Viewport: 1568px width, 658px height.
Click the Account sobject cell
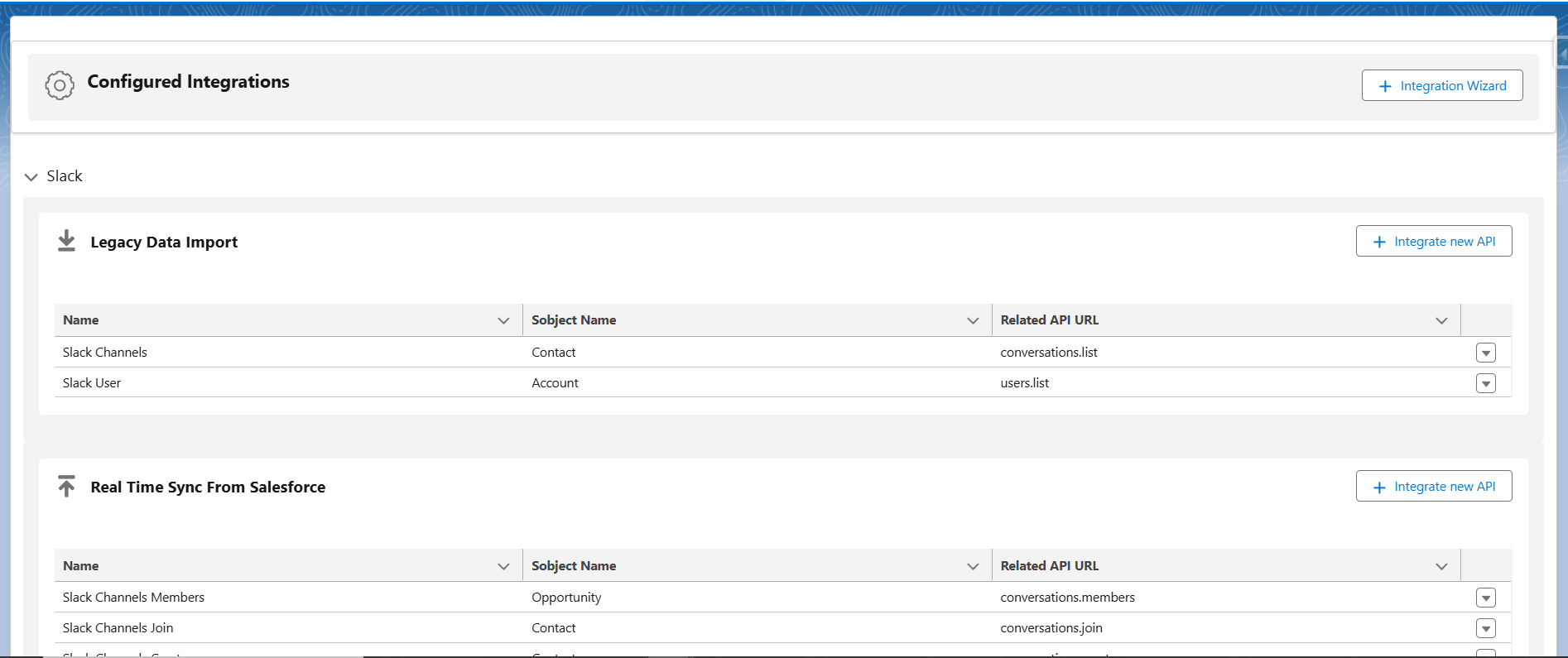click(758, 382)
